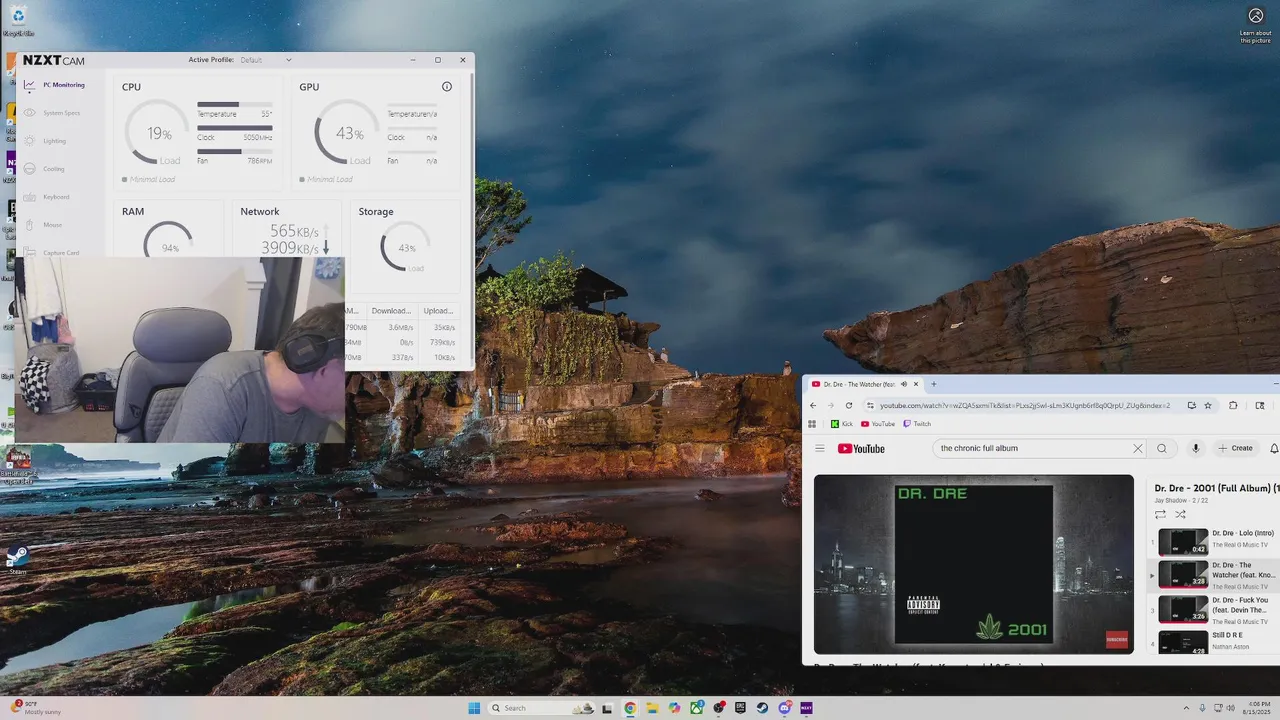
Task: Mute the Dr. Dre tab audio icon
Action: pos(903,384)
